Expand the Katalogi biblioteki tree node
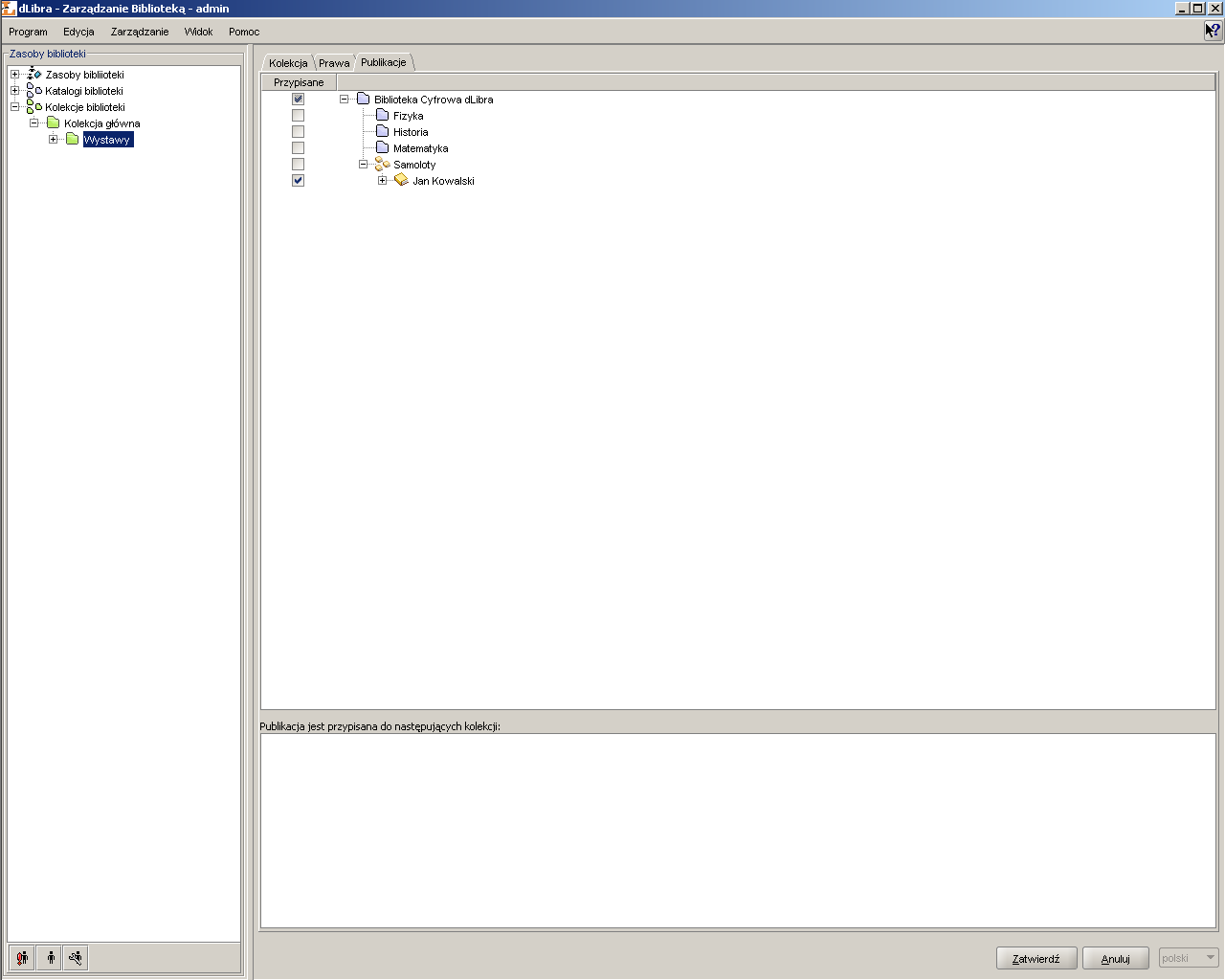The width and height of the screenshot is (1225, 980). 14,91
